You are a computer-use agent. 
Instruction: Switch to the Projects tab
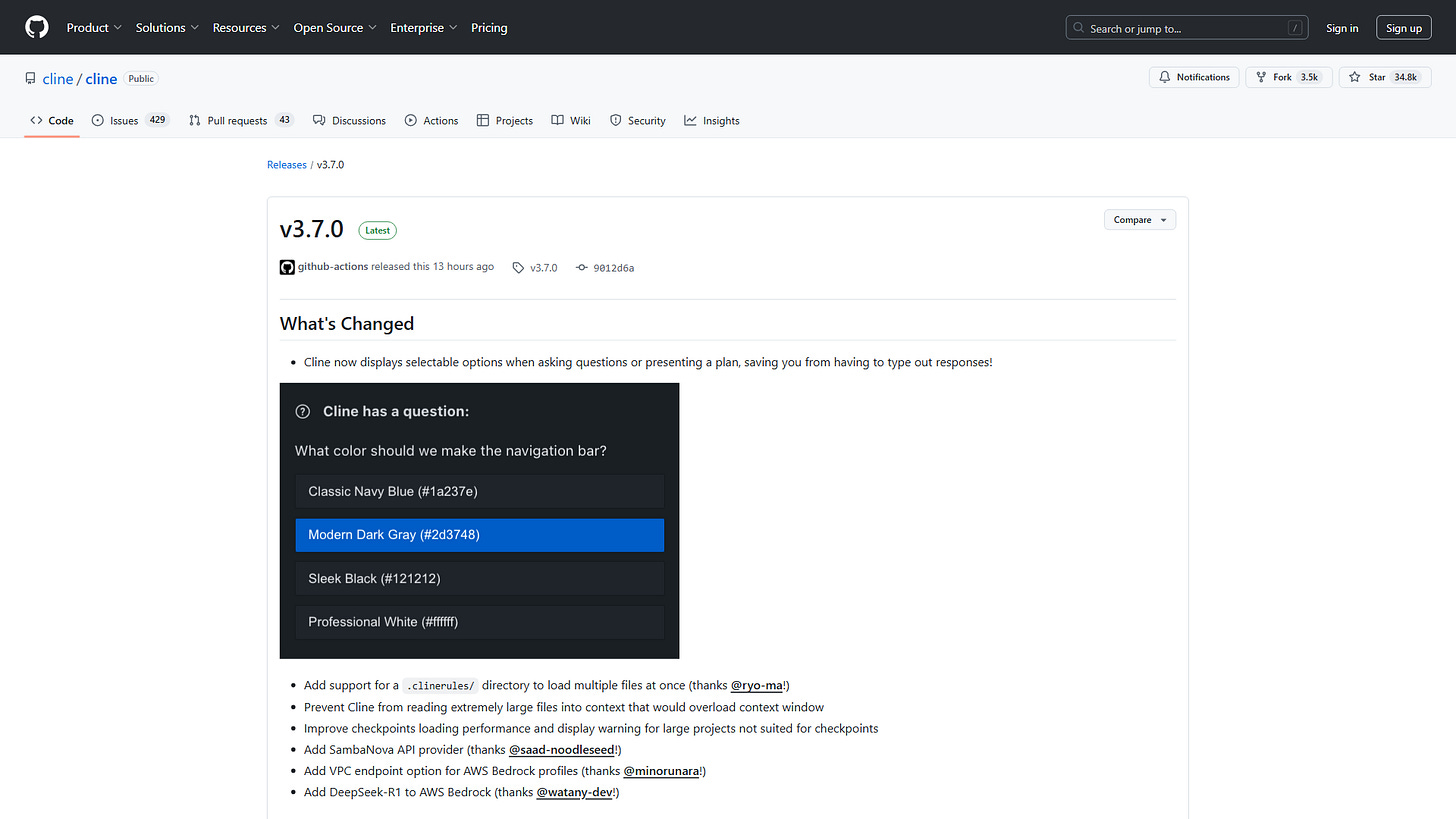[504, 120]
